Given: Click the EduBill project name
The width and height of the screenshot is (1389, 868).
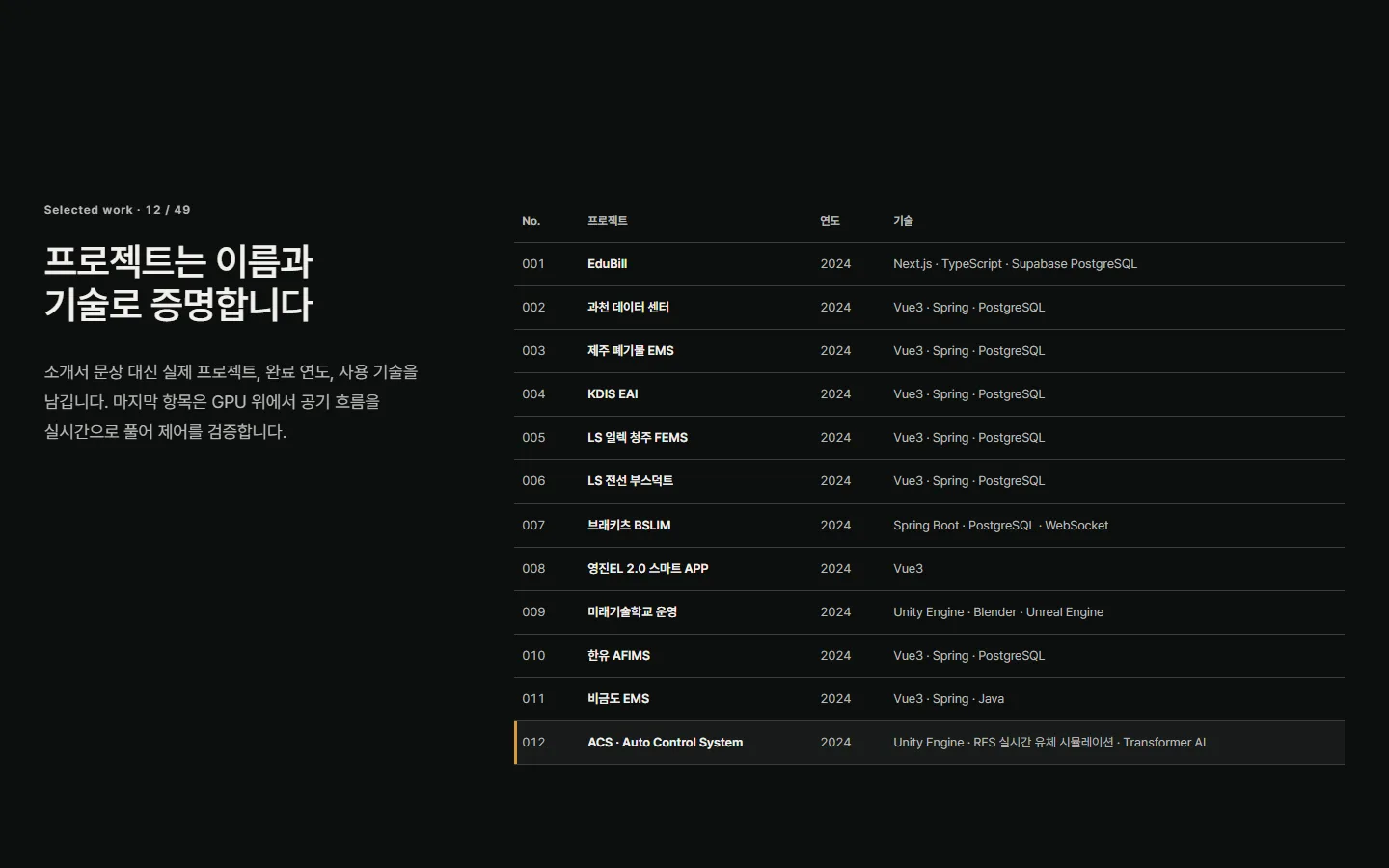Looking at the screenshot, I should pyautogui.click(x=607, y=264).
